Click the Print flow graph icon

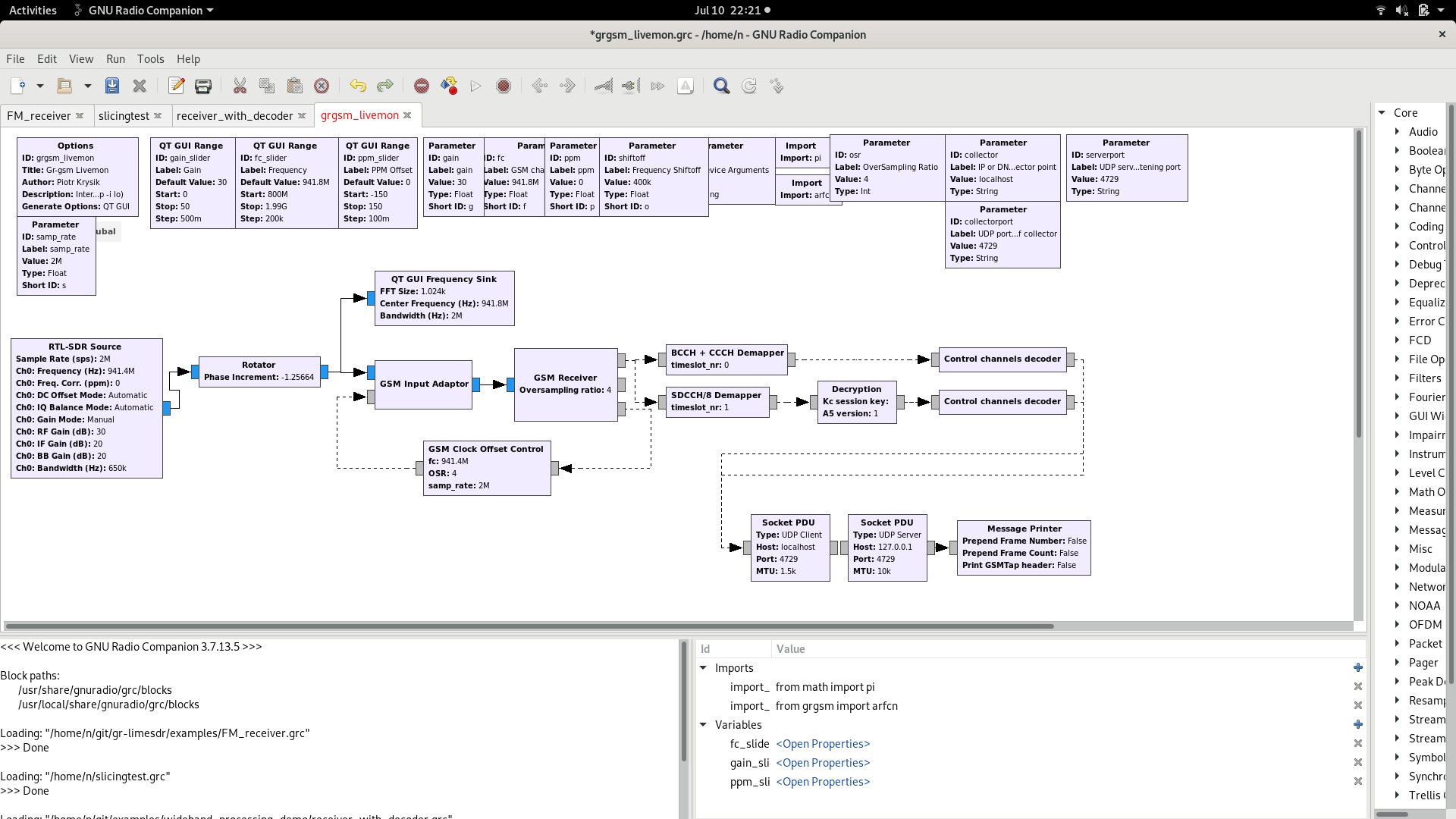tap(203, 86)
